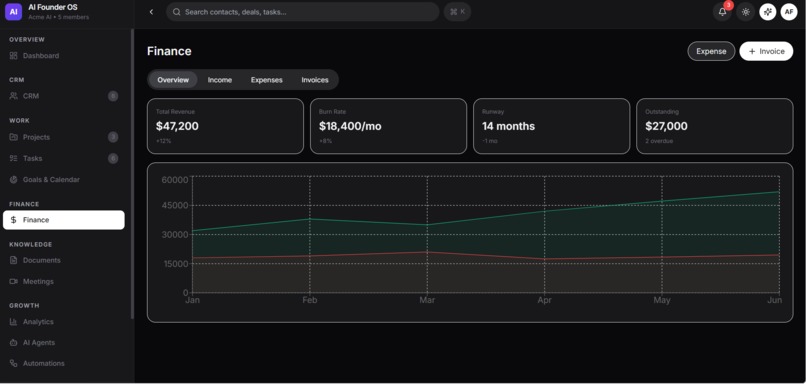The image size is (806, 384).
Task: Click the search magnifier icon
Action: 176,12
